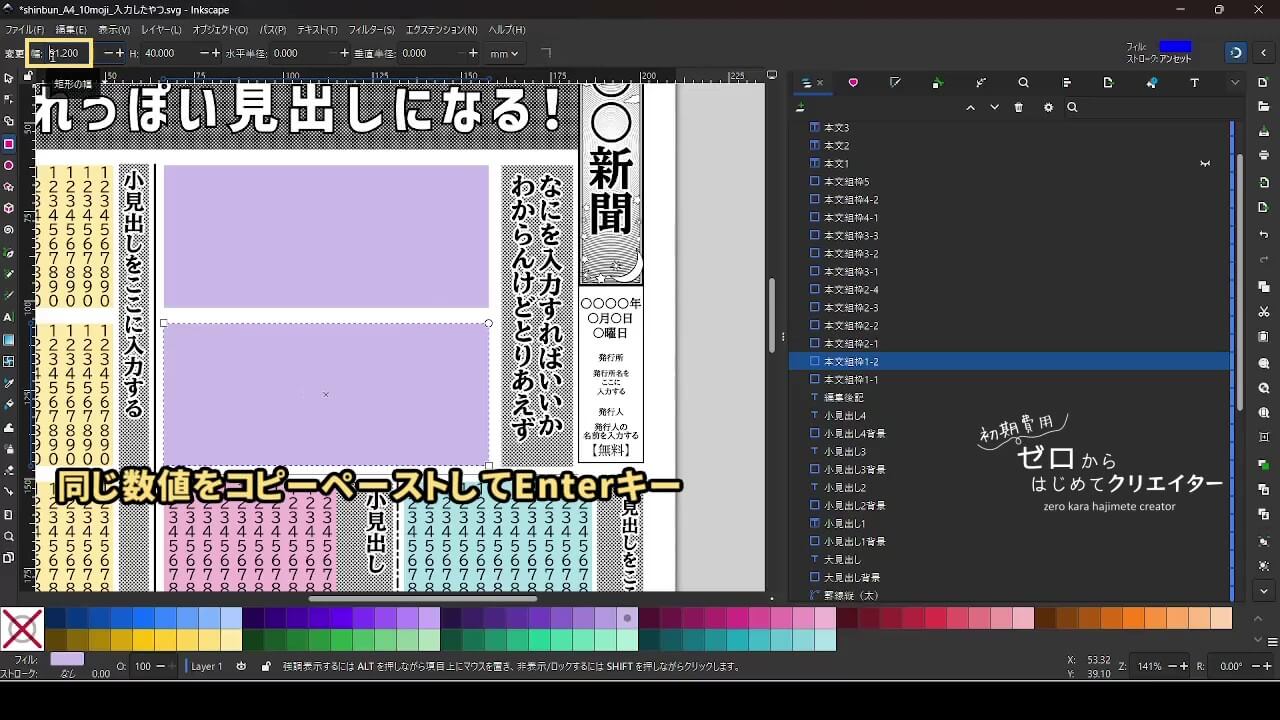The image size is (1280, 720).
Task: Select the star and polygon tool
Action: click(9, 187)
